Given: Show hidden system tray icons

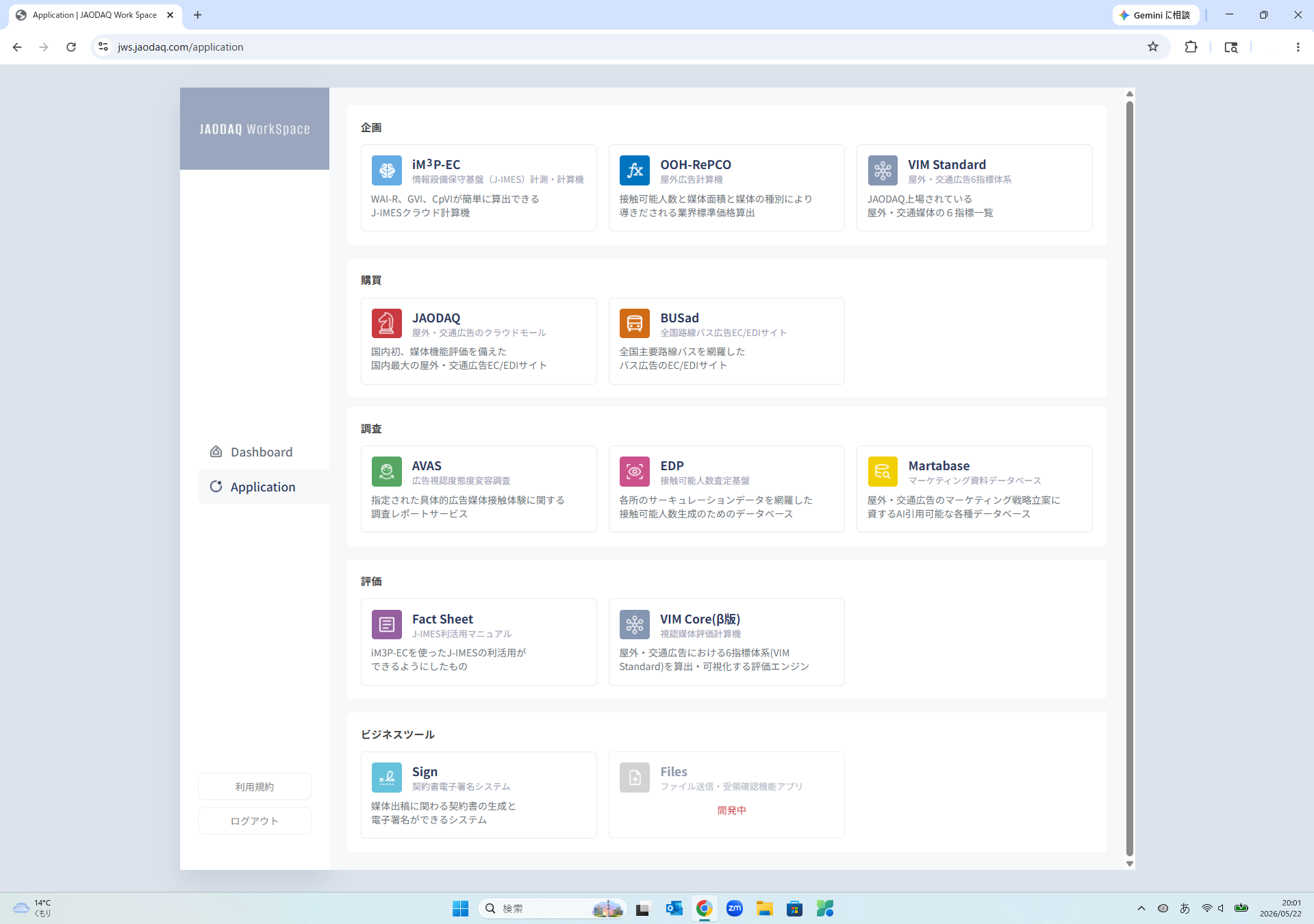Looking at the screenshot, I should [x=1141, y=908].
